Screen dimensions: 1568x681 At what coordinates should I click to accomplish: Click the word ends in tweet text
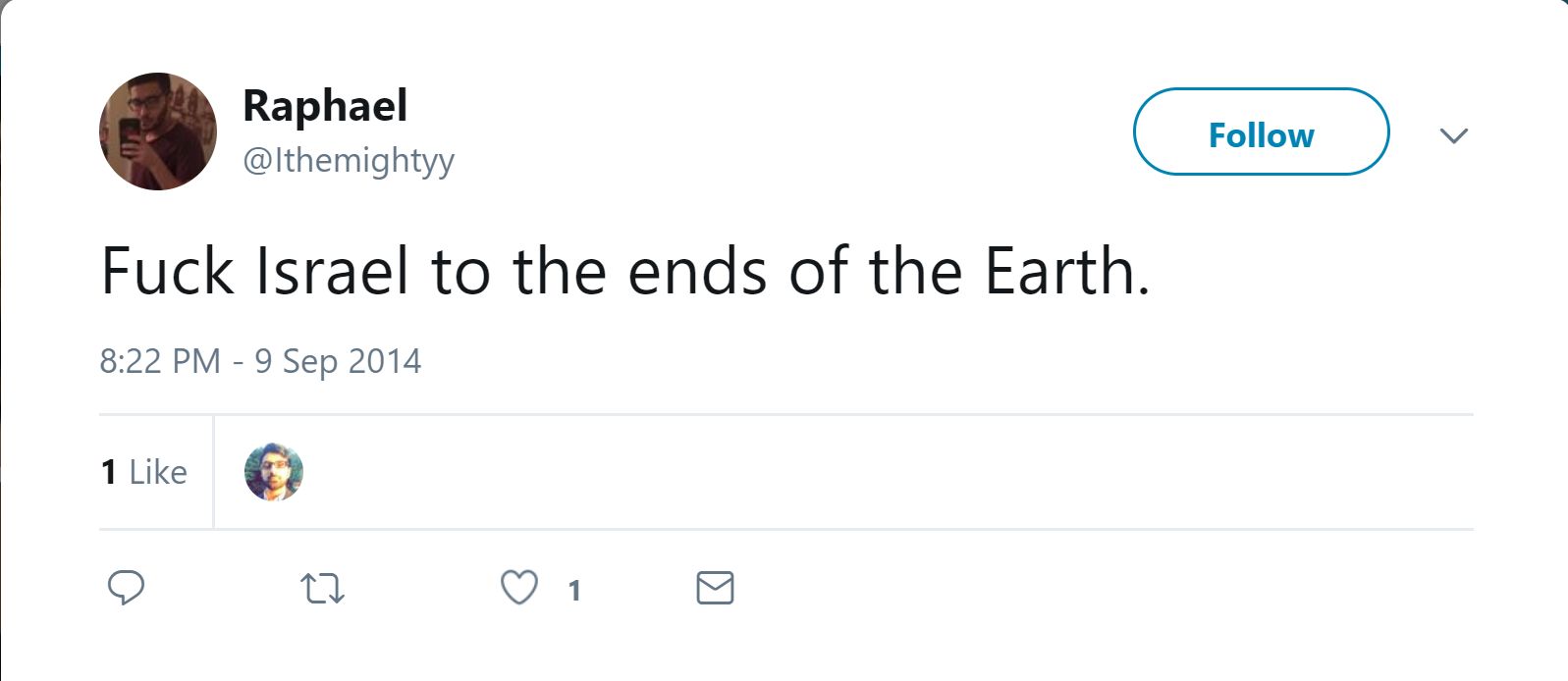point(697,272)
